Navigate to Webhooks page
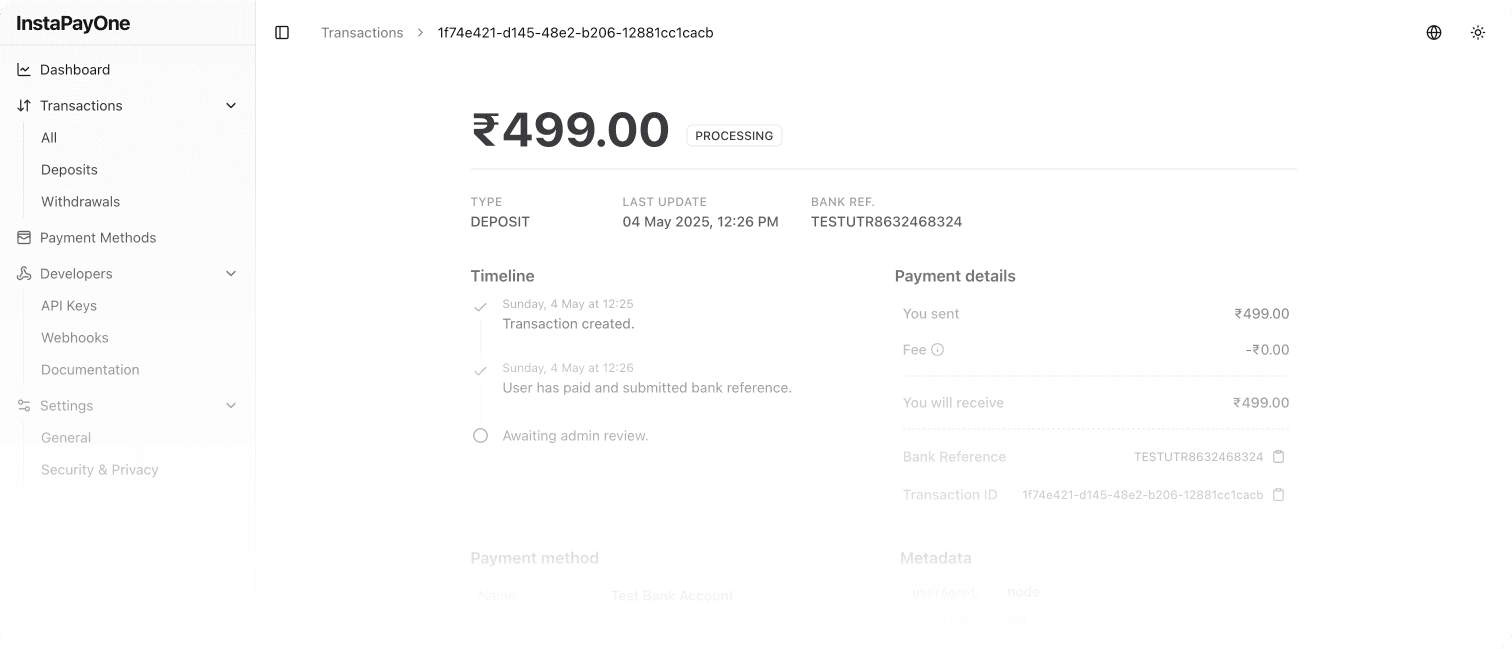 (75, 338)
